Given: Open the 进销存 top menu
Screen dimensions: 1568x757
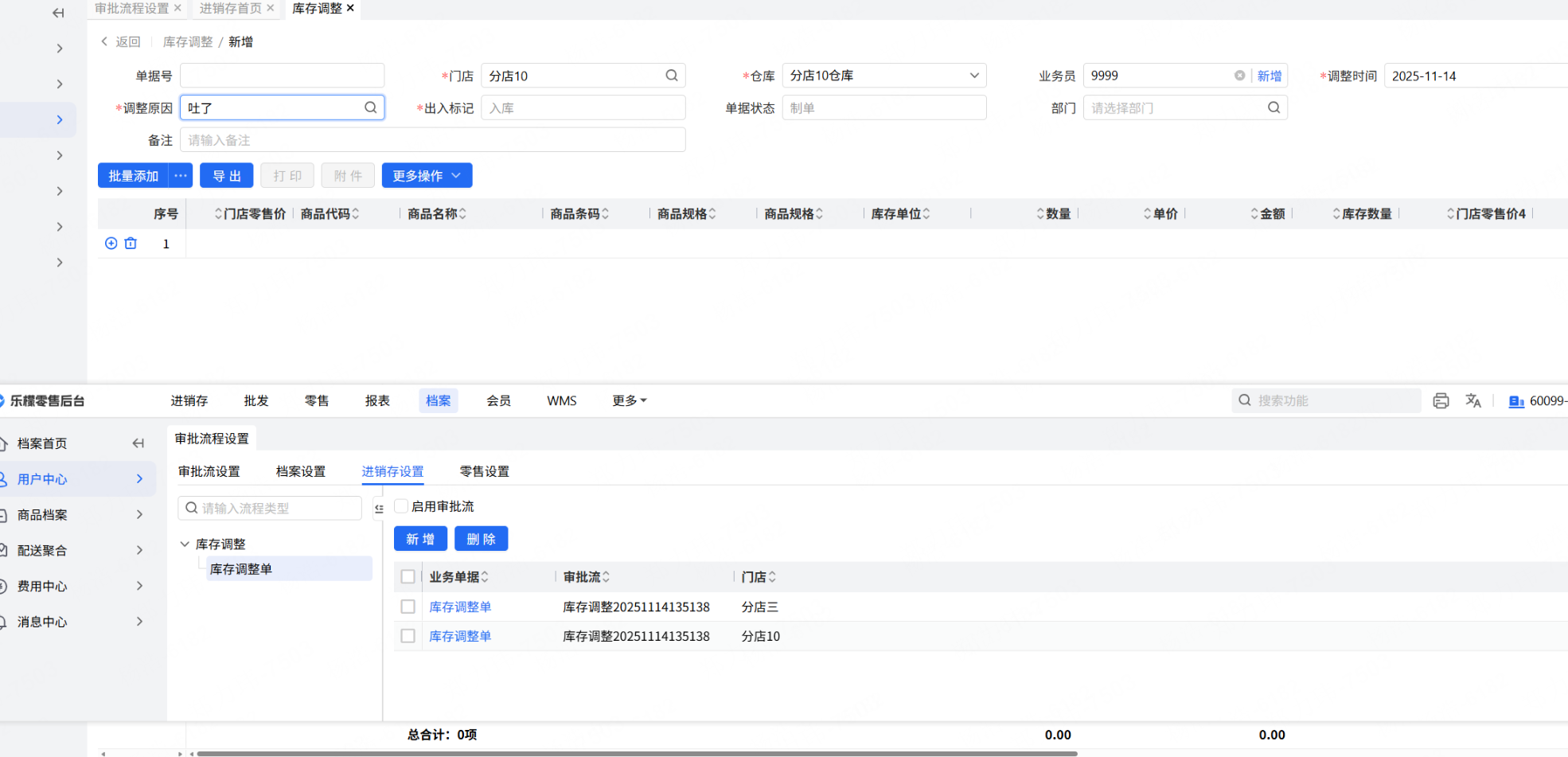Looking at the screenshot, I should (x=189, y=401).
